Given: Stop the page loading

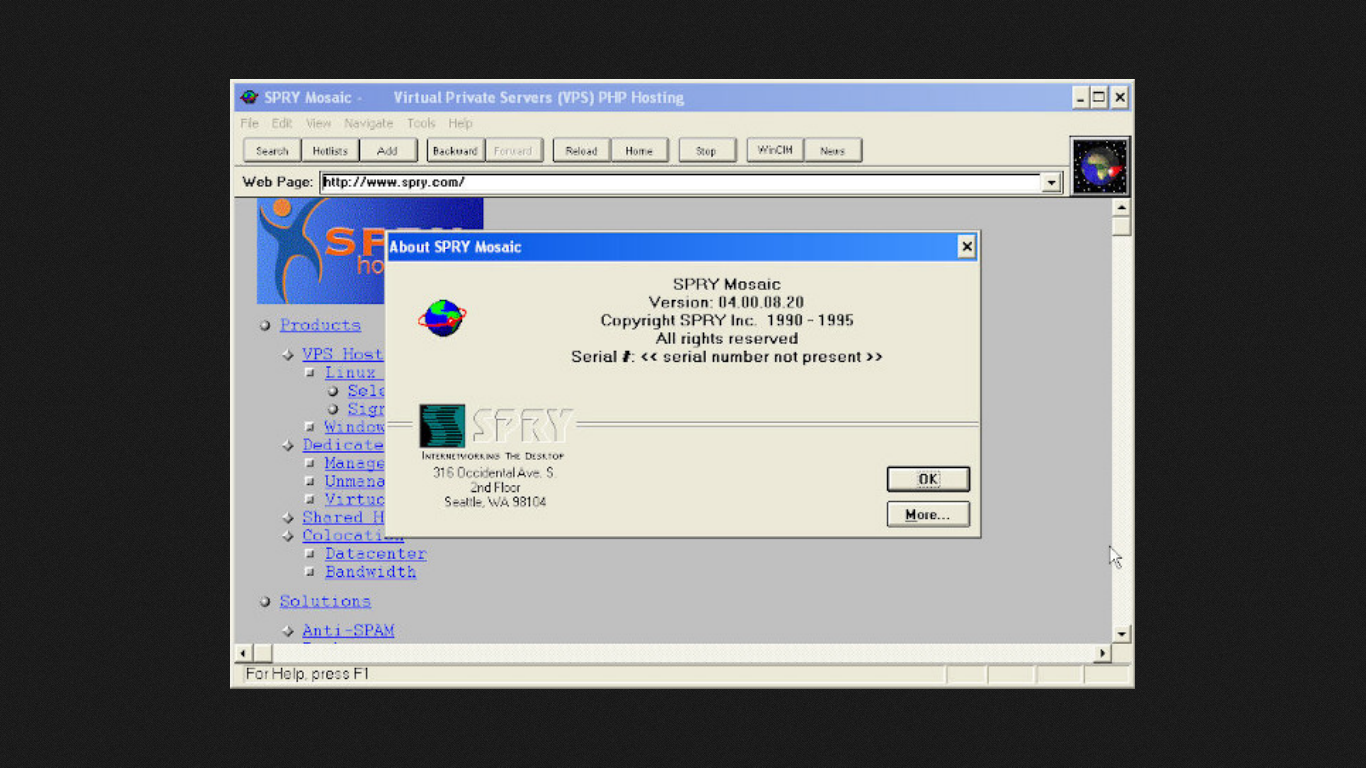Looking at the screenshot, I should [x=706, y=151].
